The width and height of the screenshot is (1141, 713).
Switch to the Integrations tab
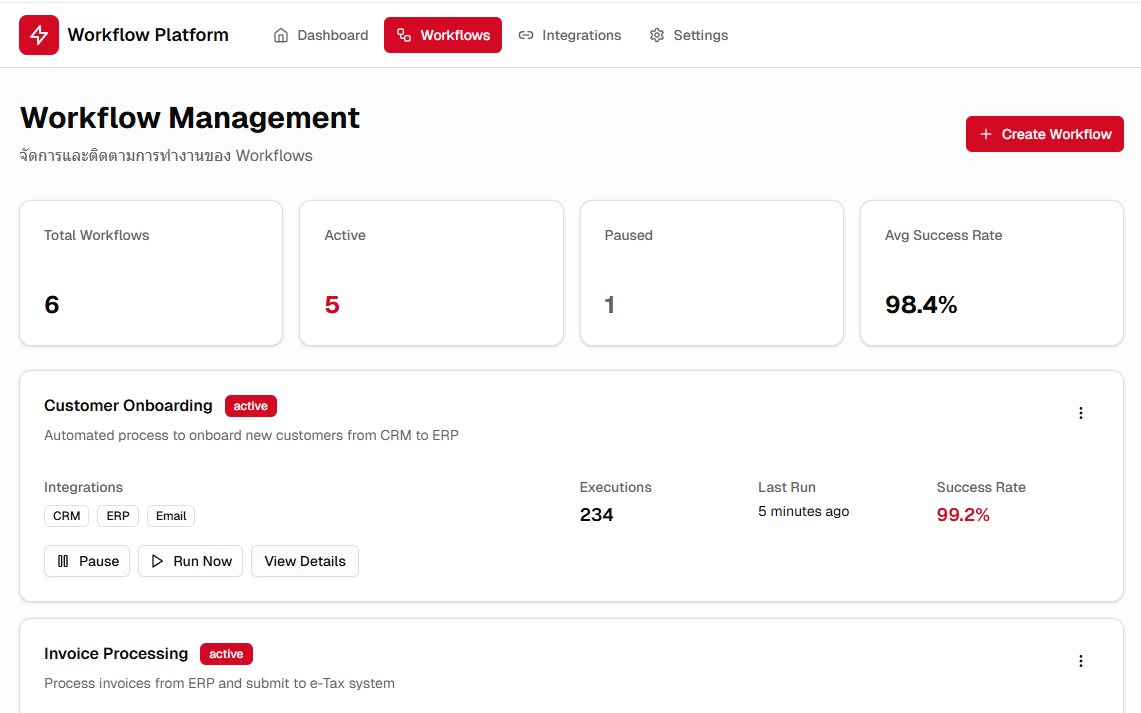[569, 35]
